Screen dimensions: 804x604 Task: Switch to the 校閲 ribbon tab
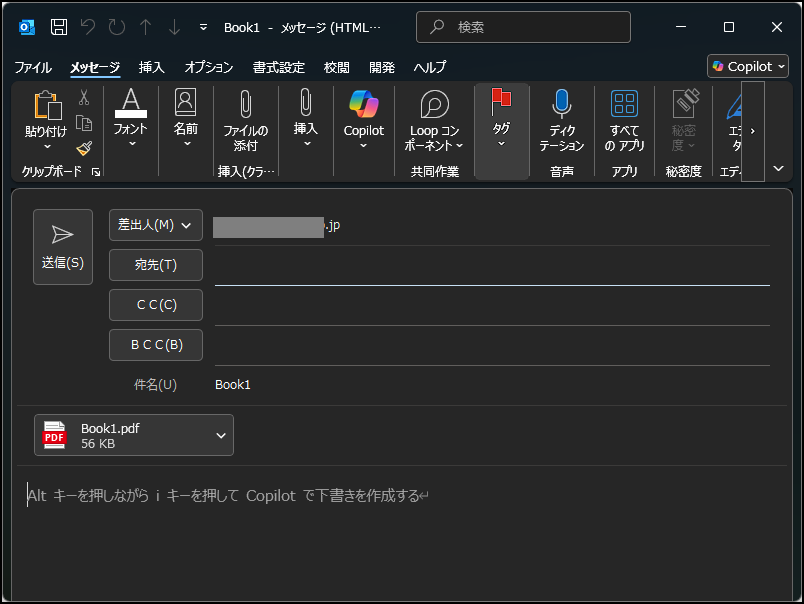336,67
